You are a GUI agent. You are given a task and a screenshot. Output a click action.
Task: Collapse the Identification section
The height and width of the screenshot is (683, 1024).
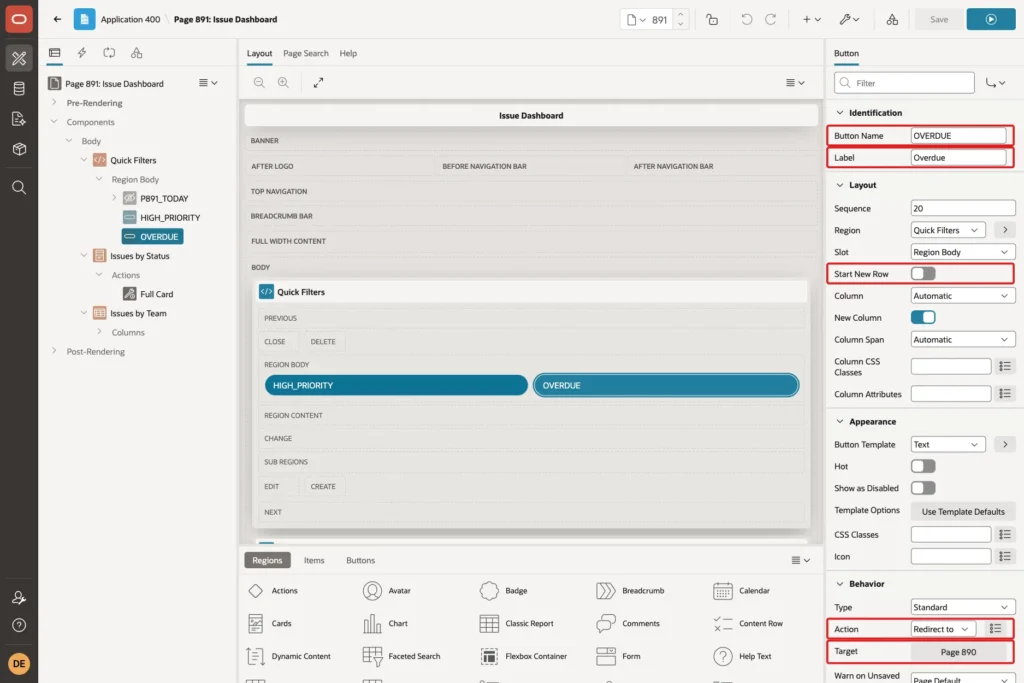click(x=840, y=112)
